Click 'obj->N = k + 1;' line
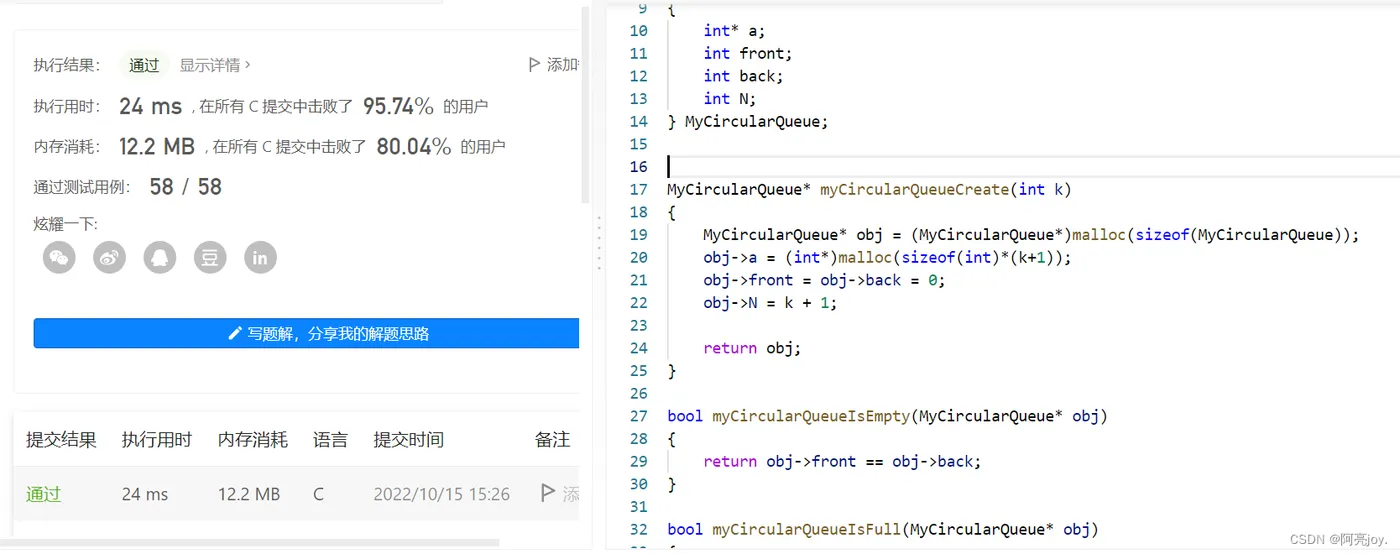The image size is (1400, 554). point(770,302)
